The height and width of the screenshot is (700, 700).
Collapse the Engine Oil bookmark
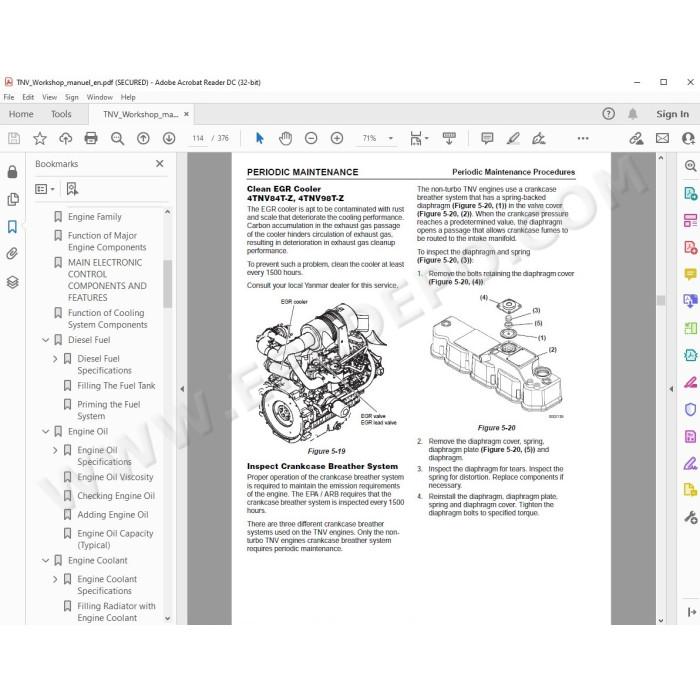(45, 432)
